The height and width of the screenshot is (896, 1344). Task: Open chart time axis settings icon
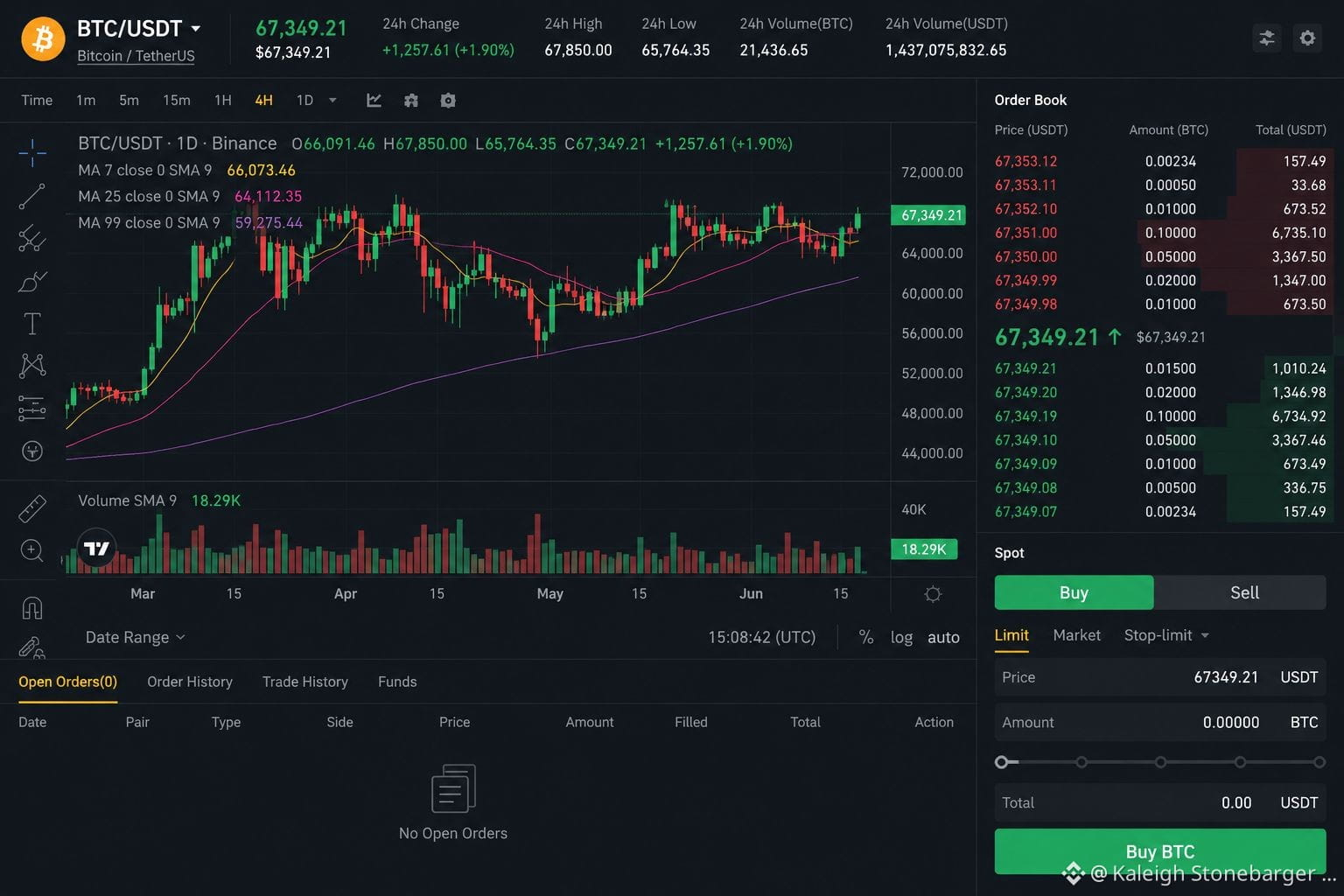[x=934, y=594]
